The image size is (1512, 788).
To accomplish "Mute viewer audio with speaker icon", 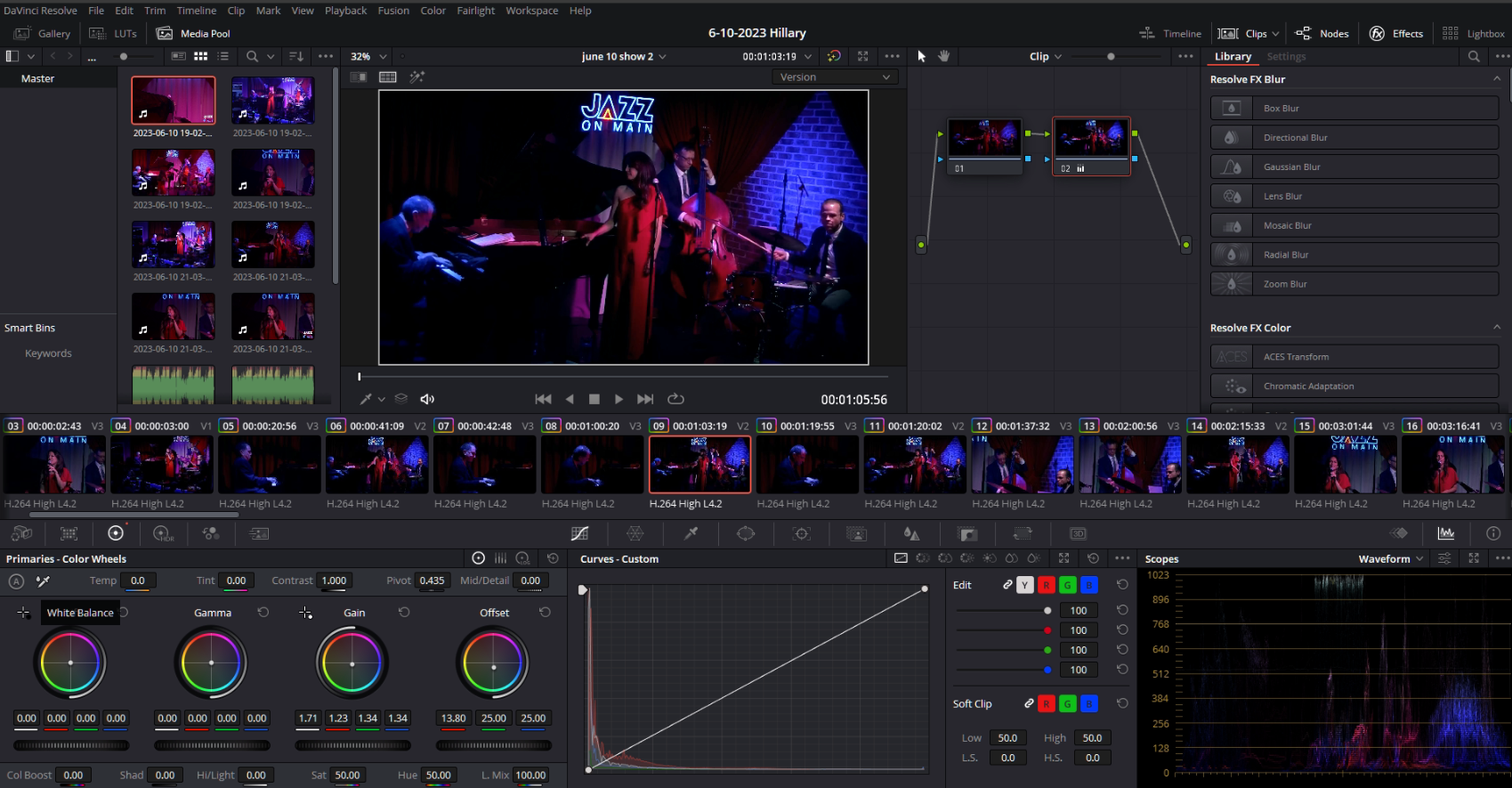I will coord(427,399).
